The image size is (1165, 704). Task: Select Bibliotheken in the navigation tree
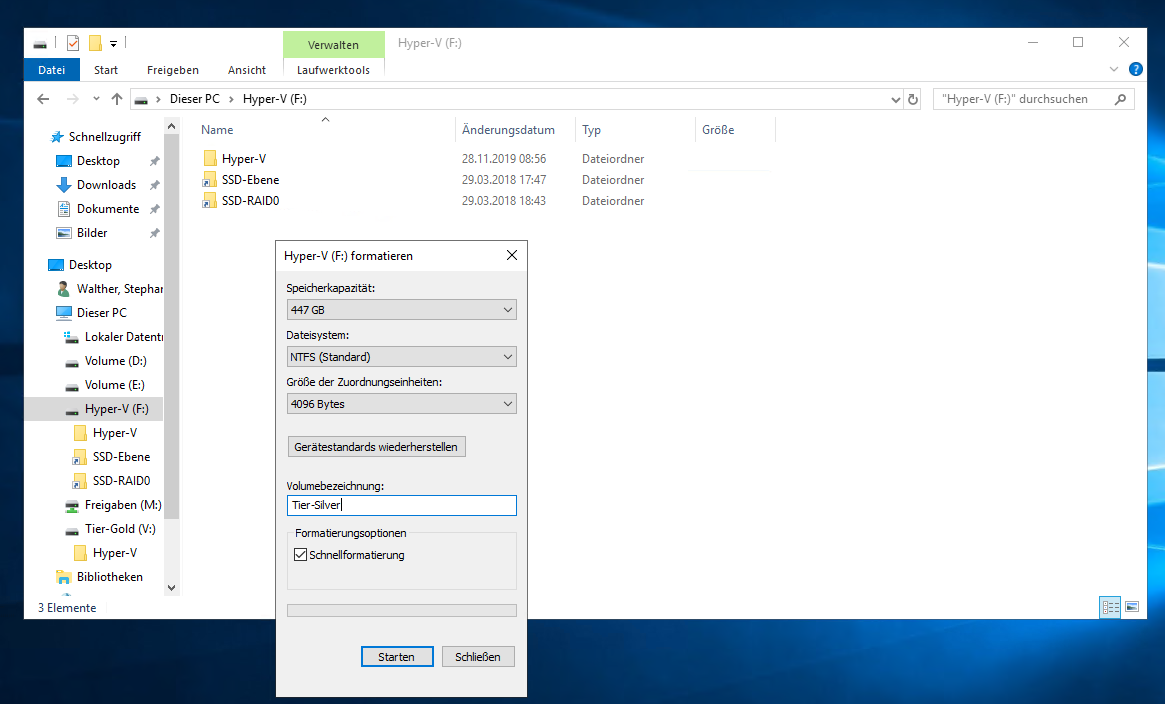109,577
